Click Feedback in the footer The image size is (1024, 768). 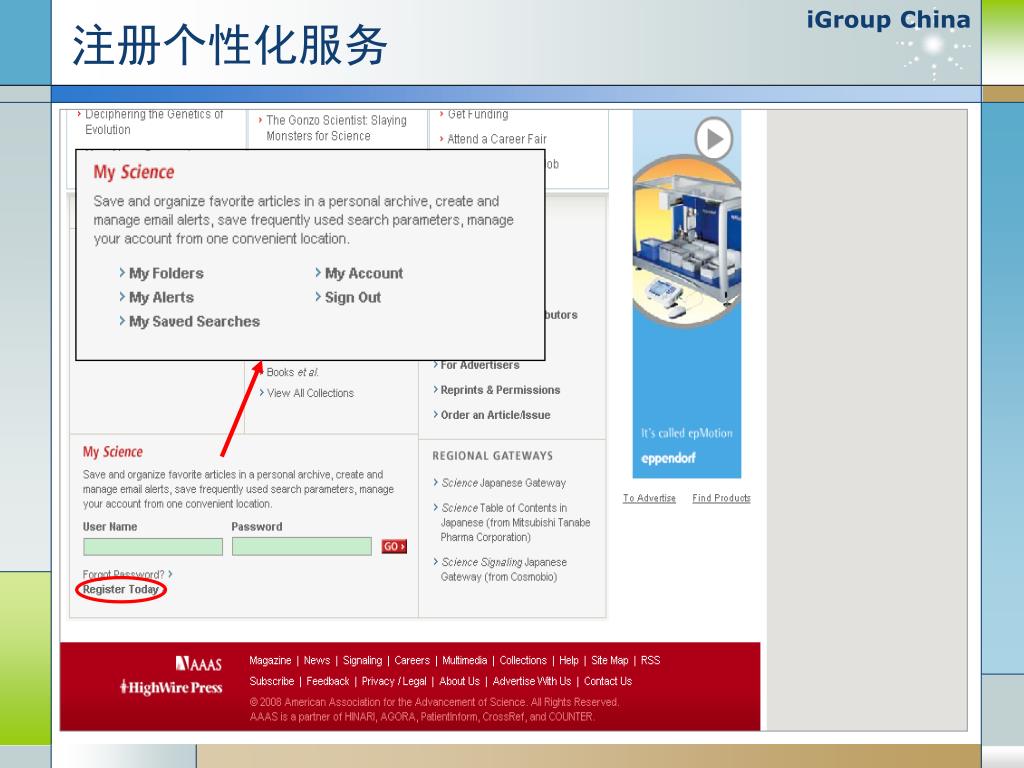(x=328, y=681)
